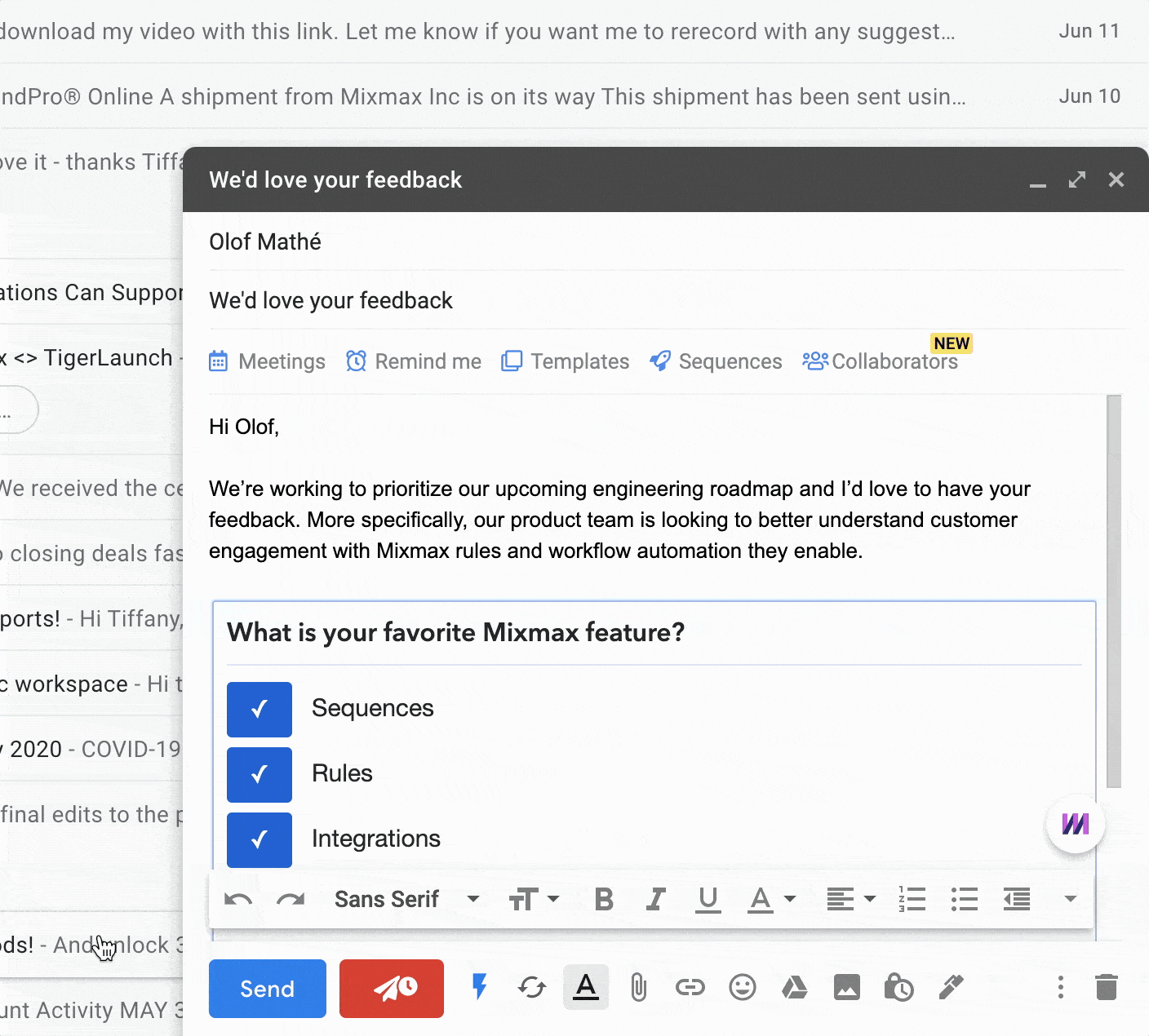This screenshot has height=1036, width=1149.
Task: Click the signature pen icon
Action: [952, 988]
